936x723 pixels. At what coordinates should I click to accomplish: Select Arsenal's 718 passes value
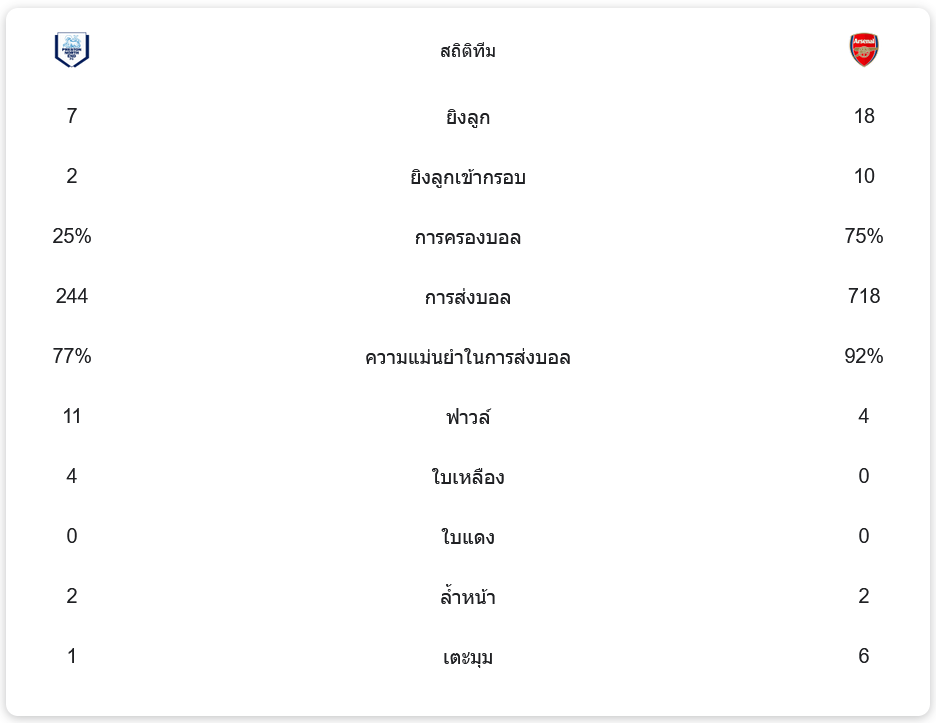click(x=864, y=296)
